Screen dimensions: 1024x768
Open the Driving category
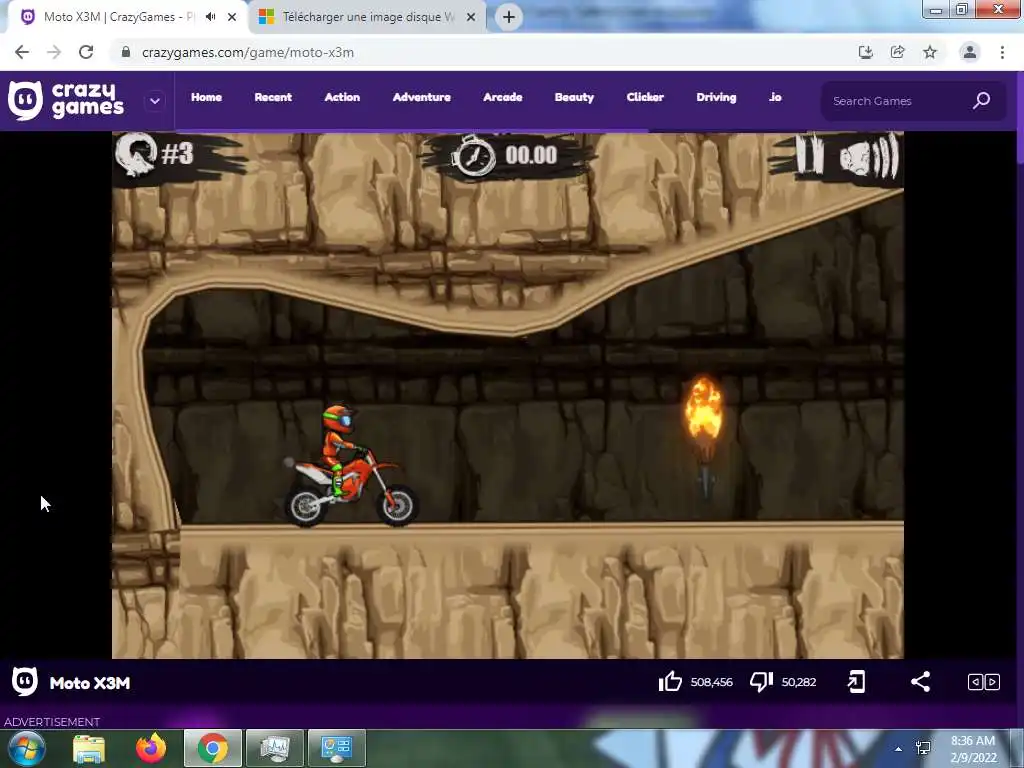[x=716, y=97]
